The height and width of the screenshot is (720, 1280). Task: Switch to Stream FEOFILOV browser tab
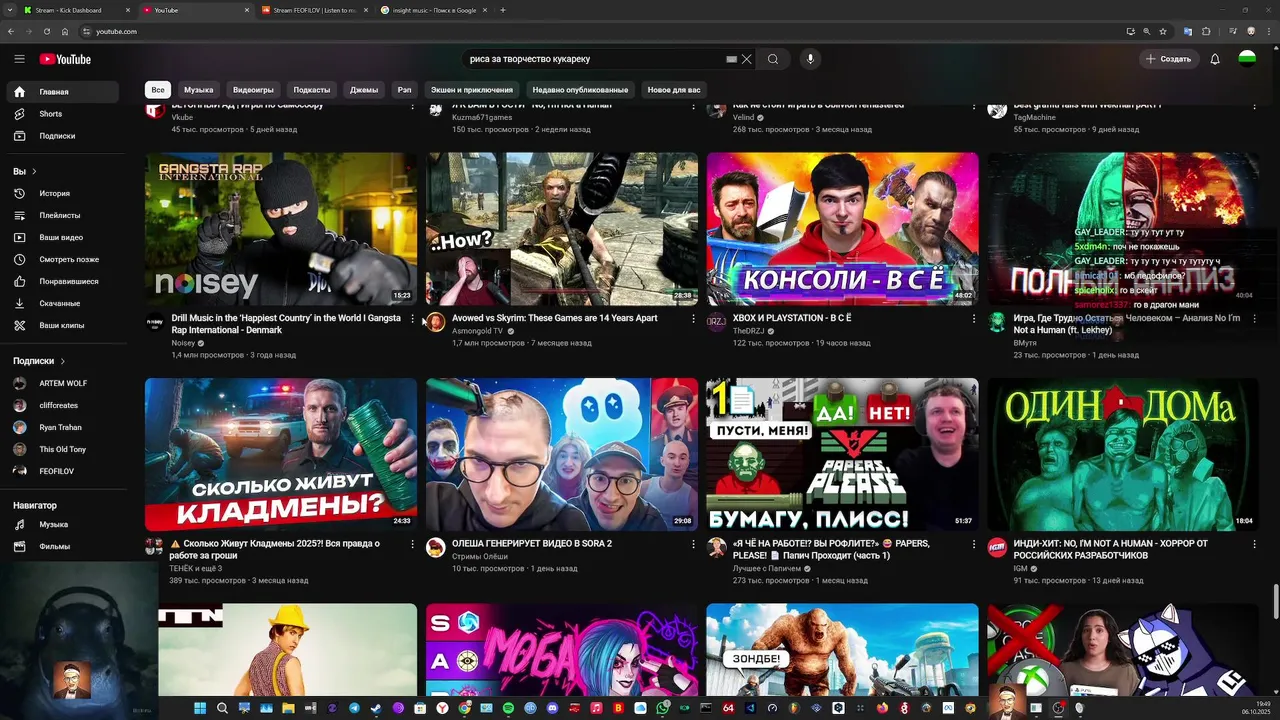(315, 10)
